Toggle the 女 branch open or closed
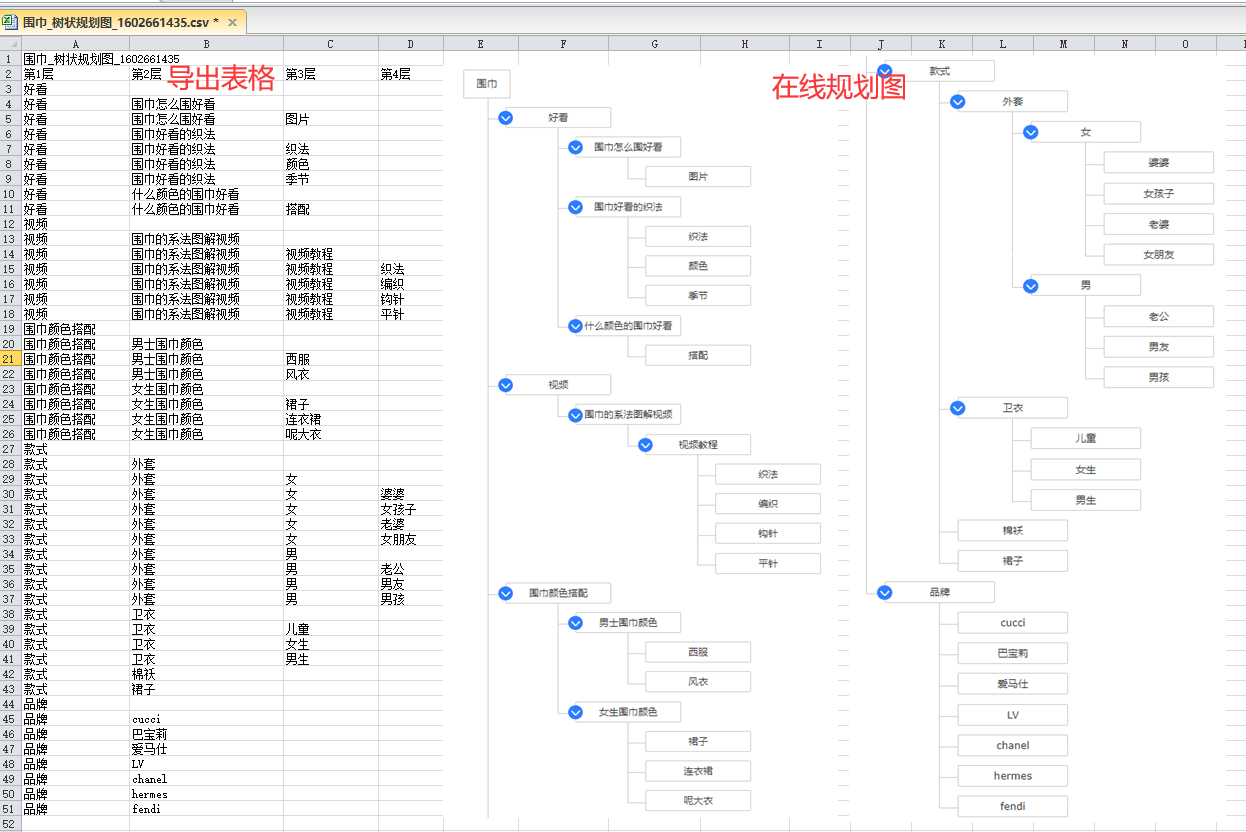The image size is (1246, 832). tap(1030, 131)
